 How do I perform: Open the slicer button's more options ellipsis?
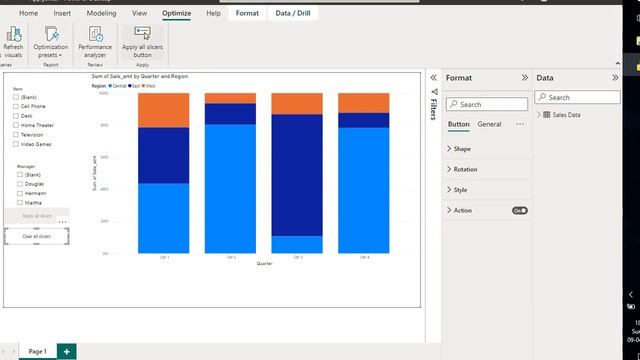coord(62,222)
